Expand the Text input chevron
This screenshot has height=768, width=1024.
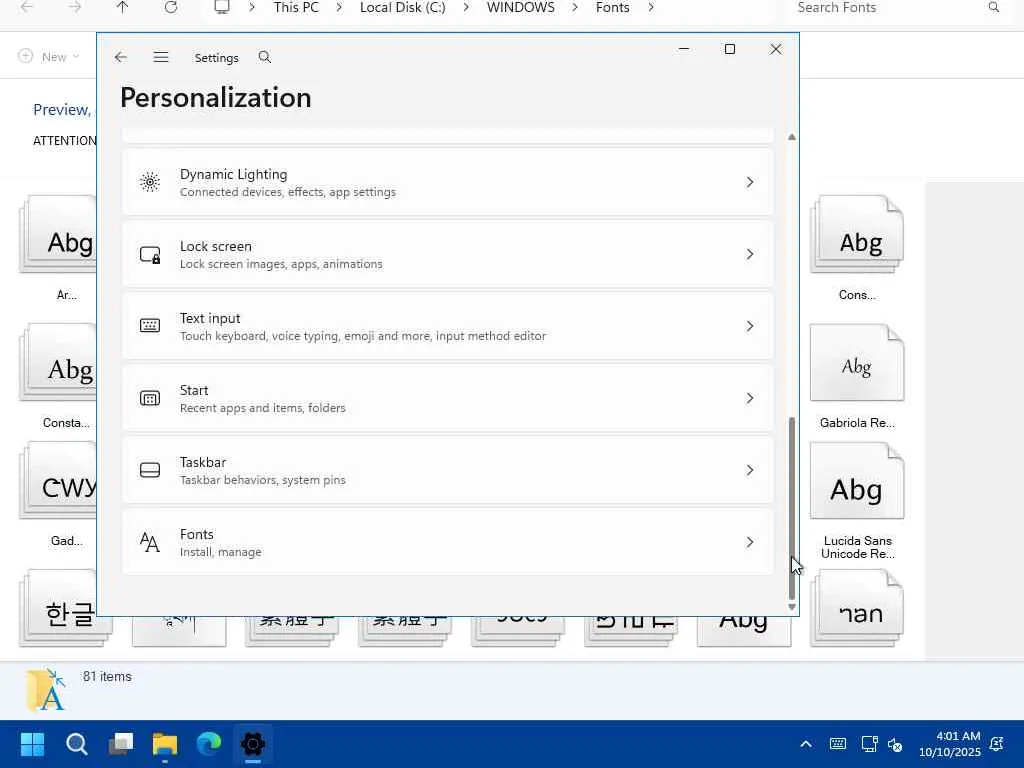coord(750,326)
